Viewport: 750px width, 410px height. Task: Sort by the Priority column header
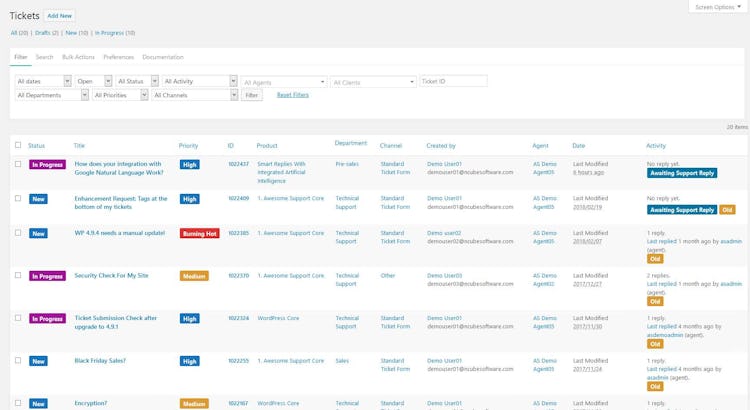point(188,145)
